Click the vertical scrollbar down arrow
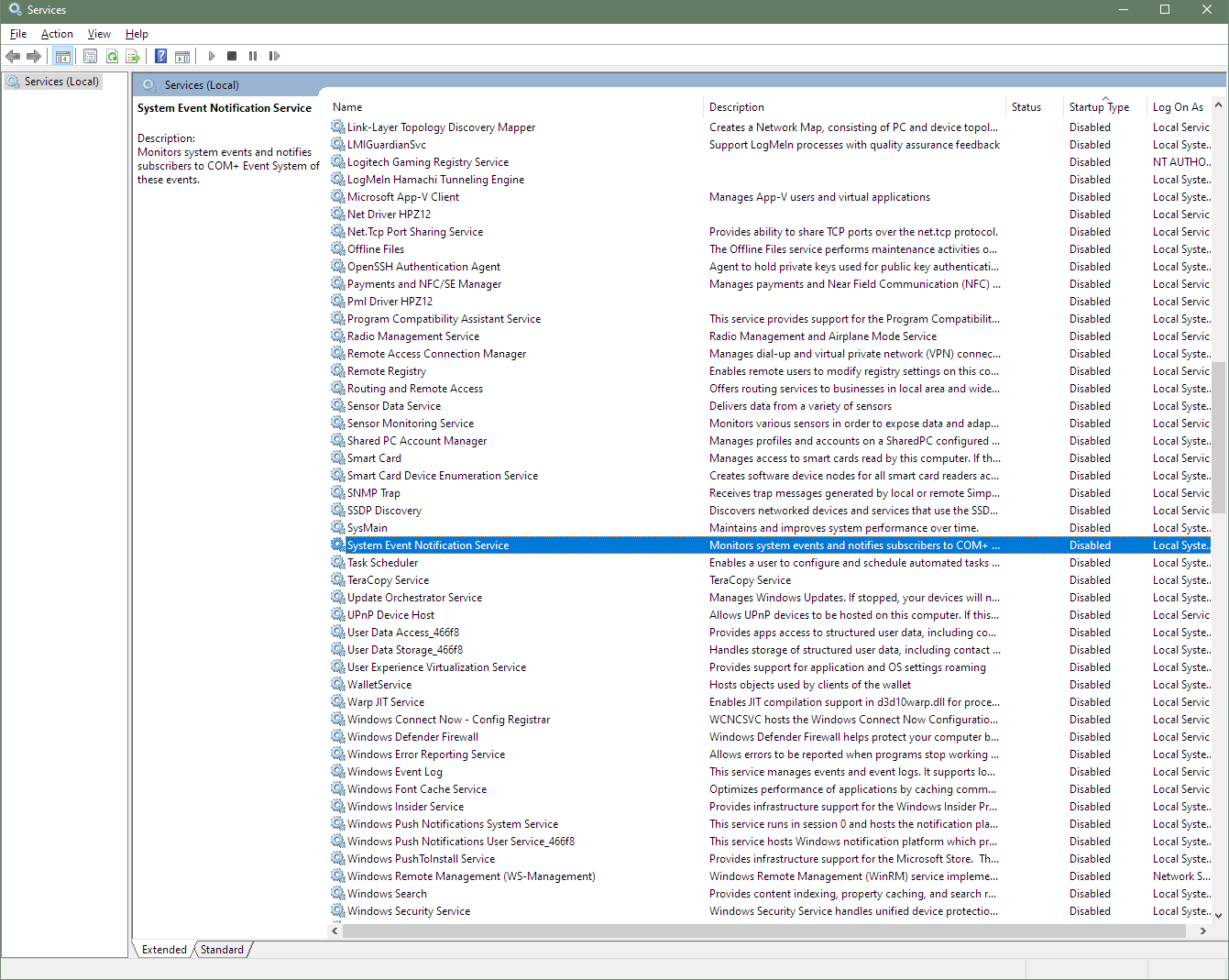The width and height of the screenshot is (1229, 980). tap(1218, 915)
